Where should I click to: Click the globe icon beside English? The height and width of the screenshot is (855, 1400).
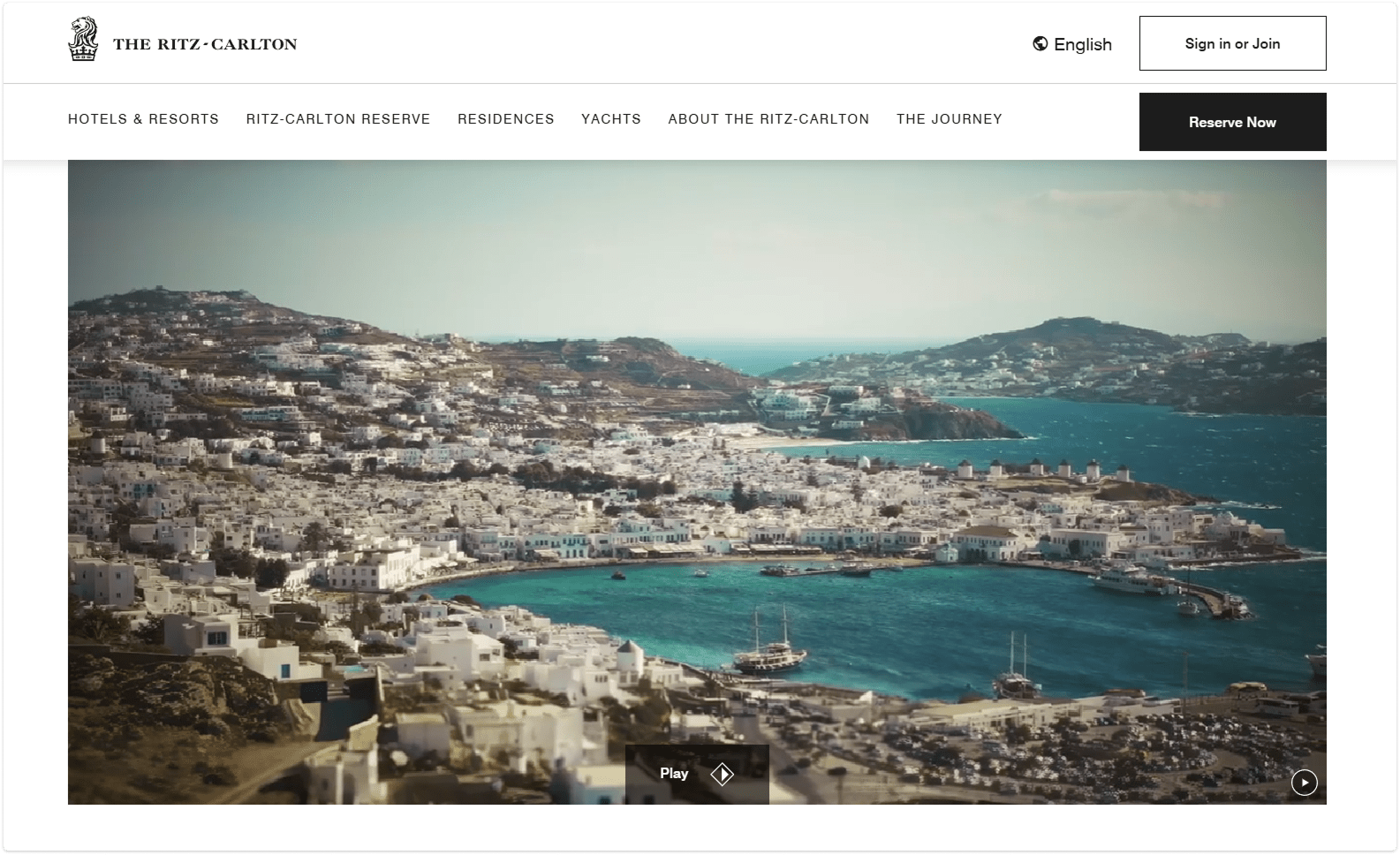[1041, 44]
